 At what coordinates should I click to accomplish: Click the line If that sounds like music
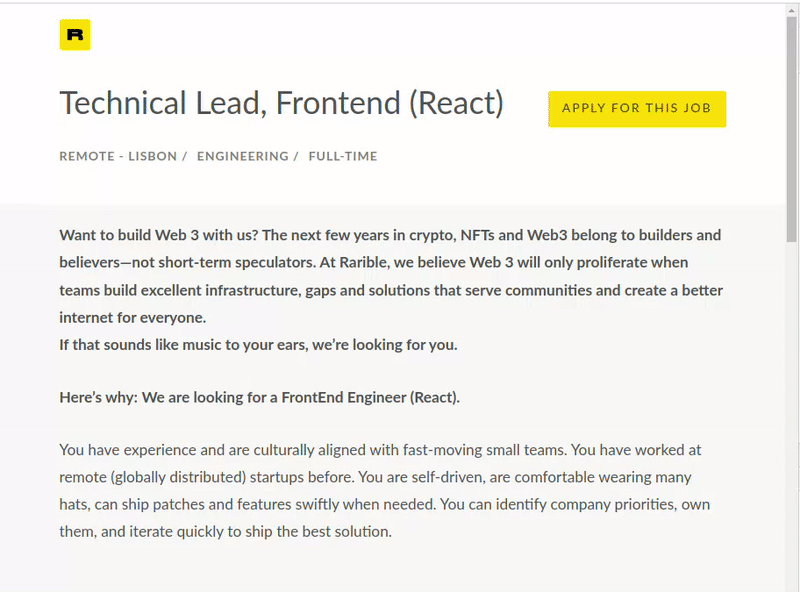click(x=258, y=345)
